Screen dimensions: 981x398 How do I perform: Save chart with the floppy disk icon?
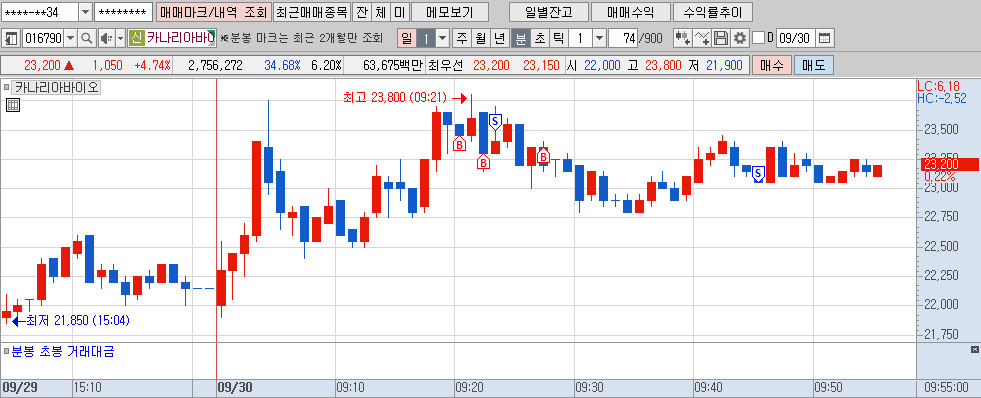pos(721,39)
